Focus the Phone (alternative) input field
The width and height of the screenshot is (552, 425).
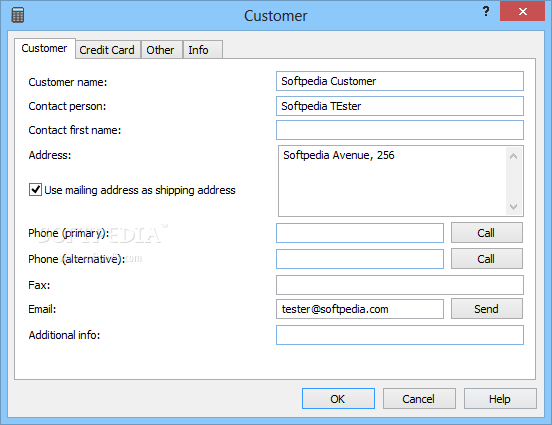click(x=360, y=259)
